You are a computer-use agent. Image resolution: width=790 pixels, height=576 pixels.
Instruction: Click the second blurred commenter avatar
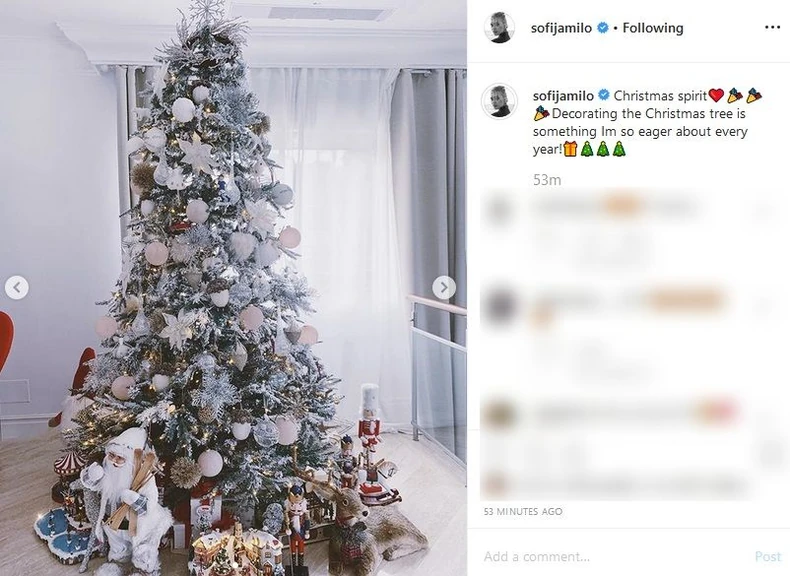tap(499, 305)
